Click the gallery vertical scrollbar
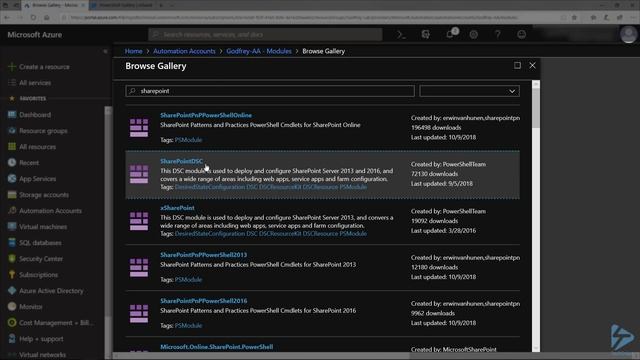Image resolution: width=640 pixels, height=360 pixels. [536, 216]
